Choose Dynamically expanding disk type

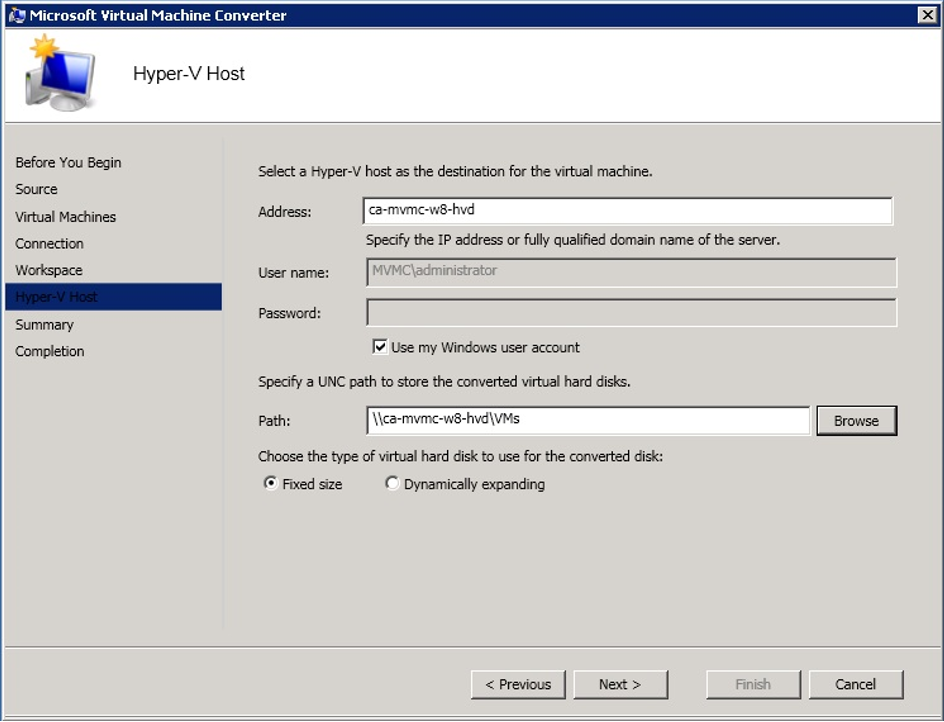pyautogui.click(x=393, y=484)
